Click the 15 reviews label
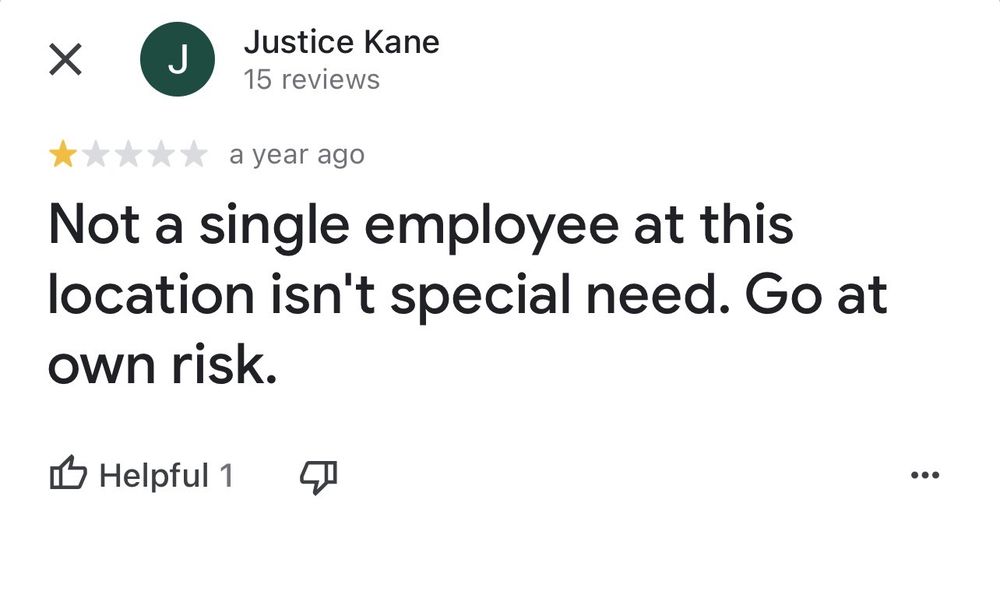The image size is (1000, 616). 311,80
